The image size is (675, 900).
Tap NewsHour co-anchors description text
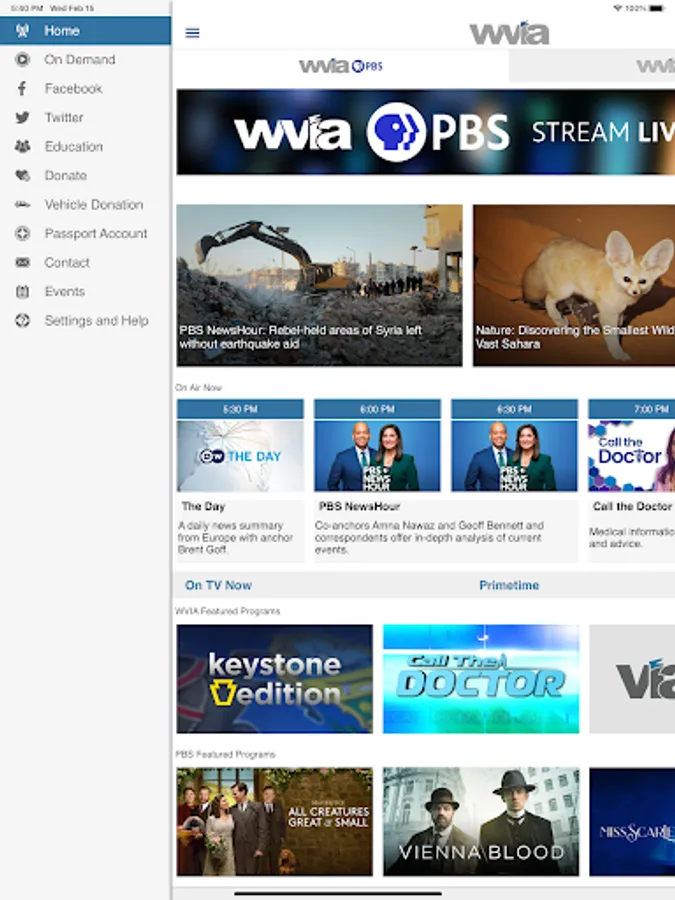(x=429, y=537)
